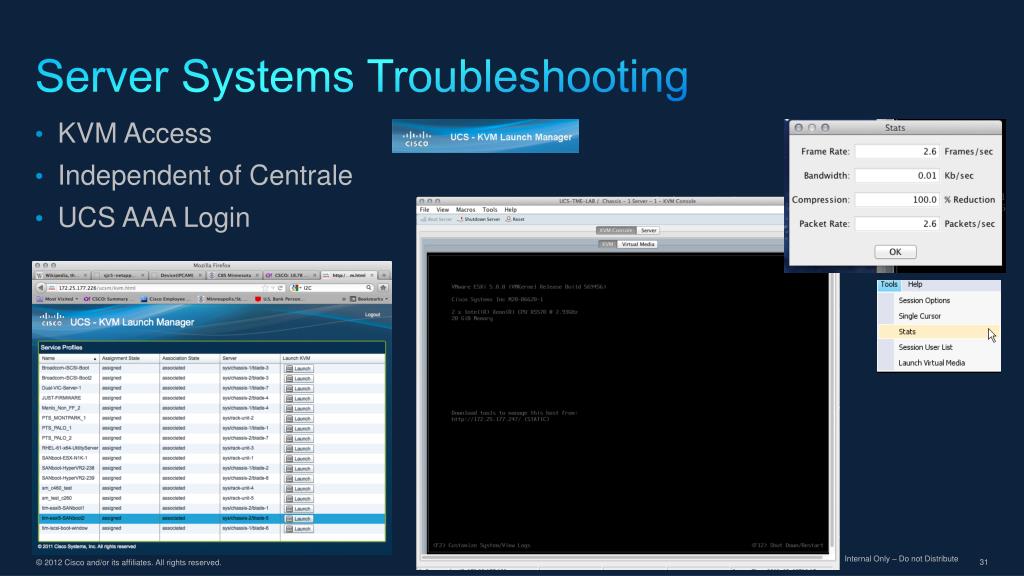Launch KVM for SANboot-HyperVR2-238 profile
Screen dimensions: 1024x576
pos(298,468)
